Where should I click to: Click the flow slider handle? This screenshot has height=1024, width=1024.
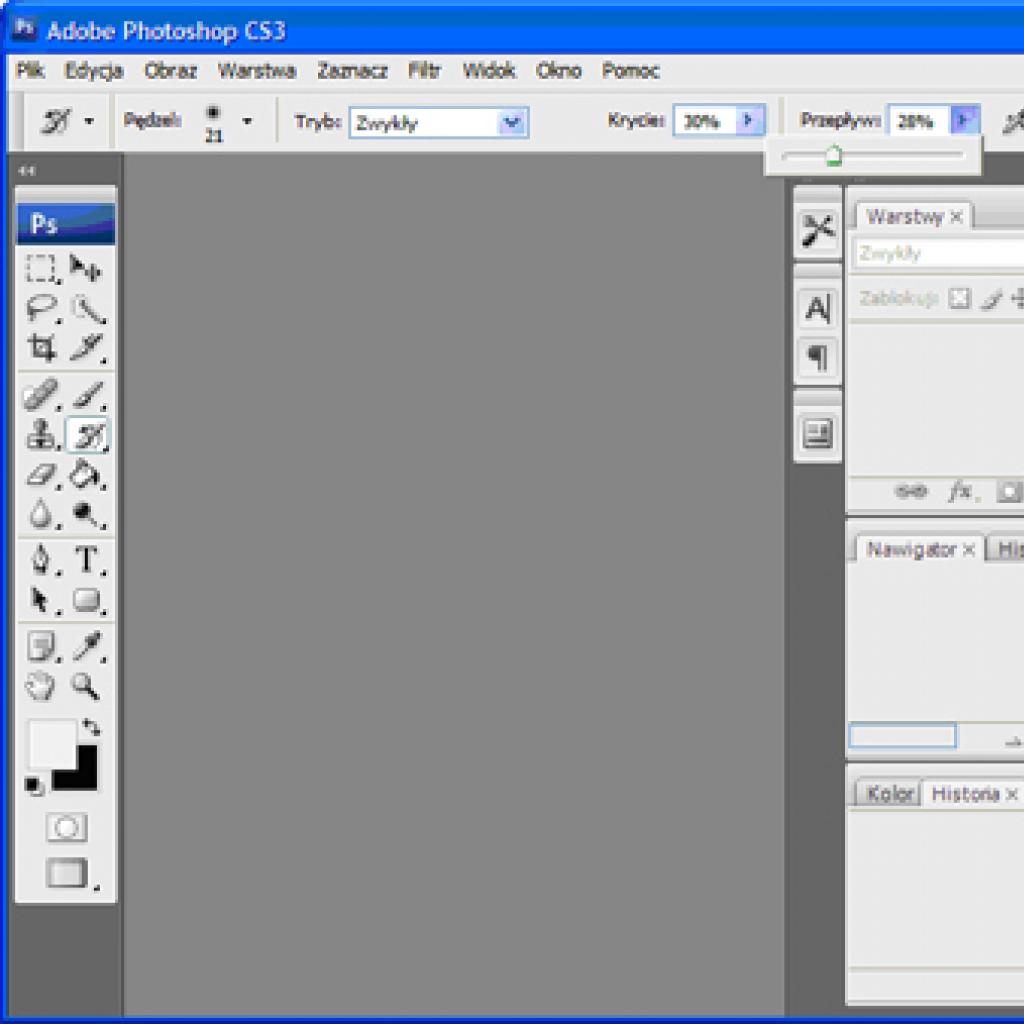[834, 157]
